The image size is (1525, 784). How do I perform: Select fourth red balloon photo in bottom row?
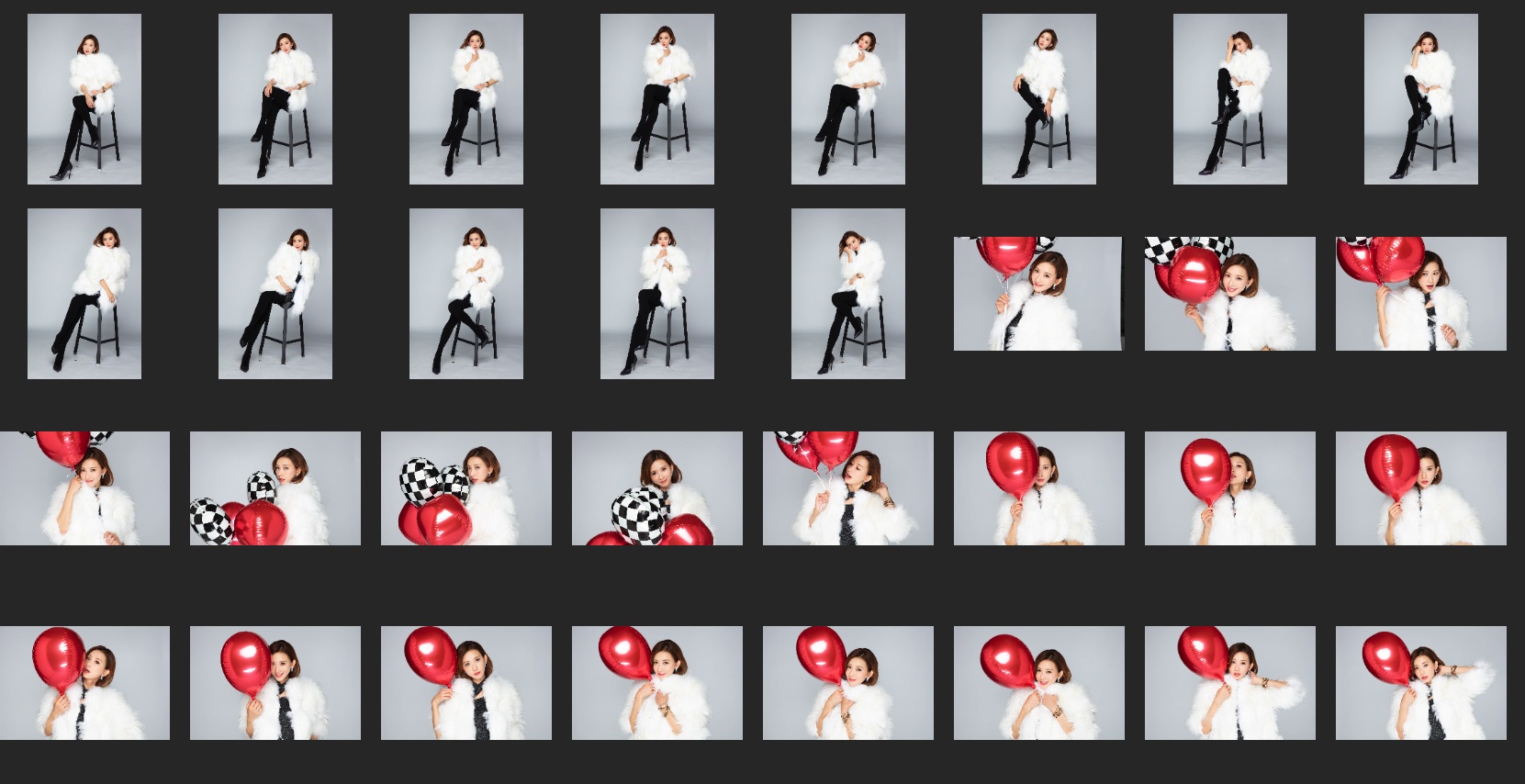pyautogui.click(x=656, y=683)
